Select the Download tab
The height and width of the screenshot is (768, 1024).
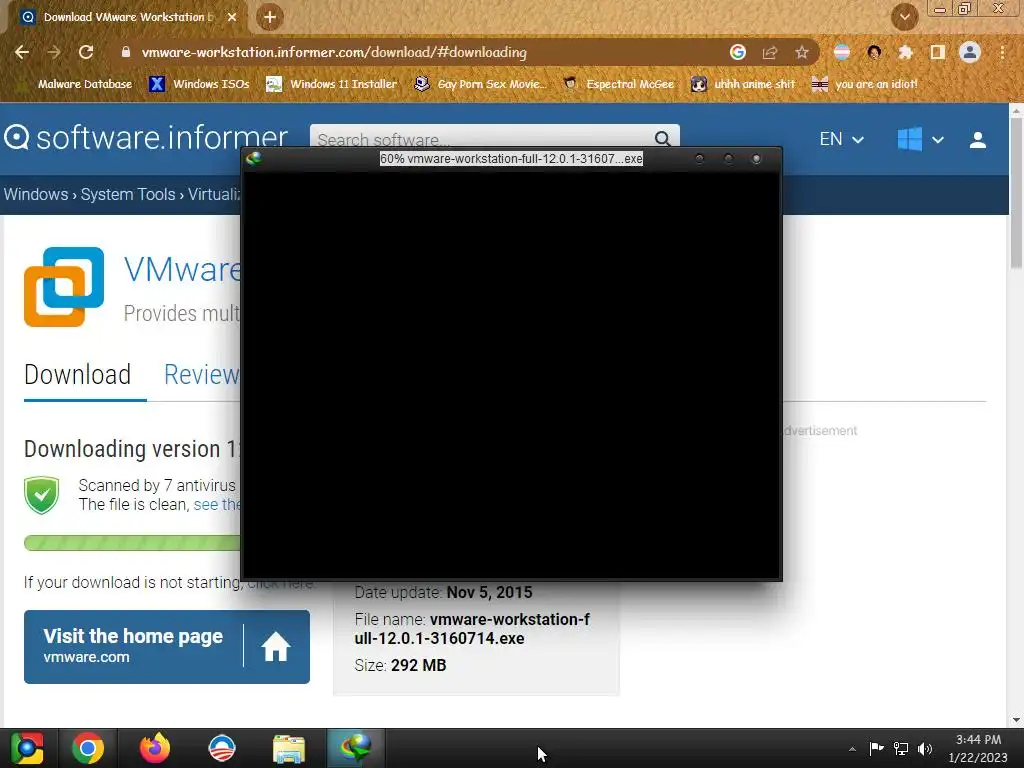78,375
